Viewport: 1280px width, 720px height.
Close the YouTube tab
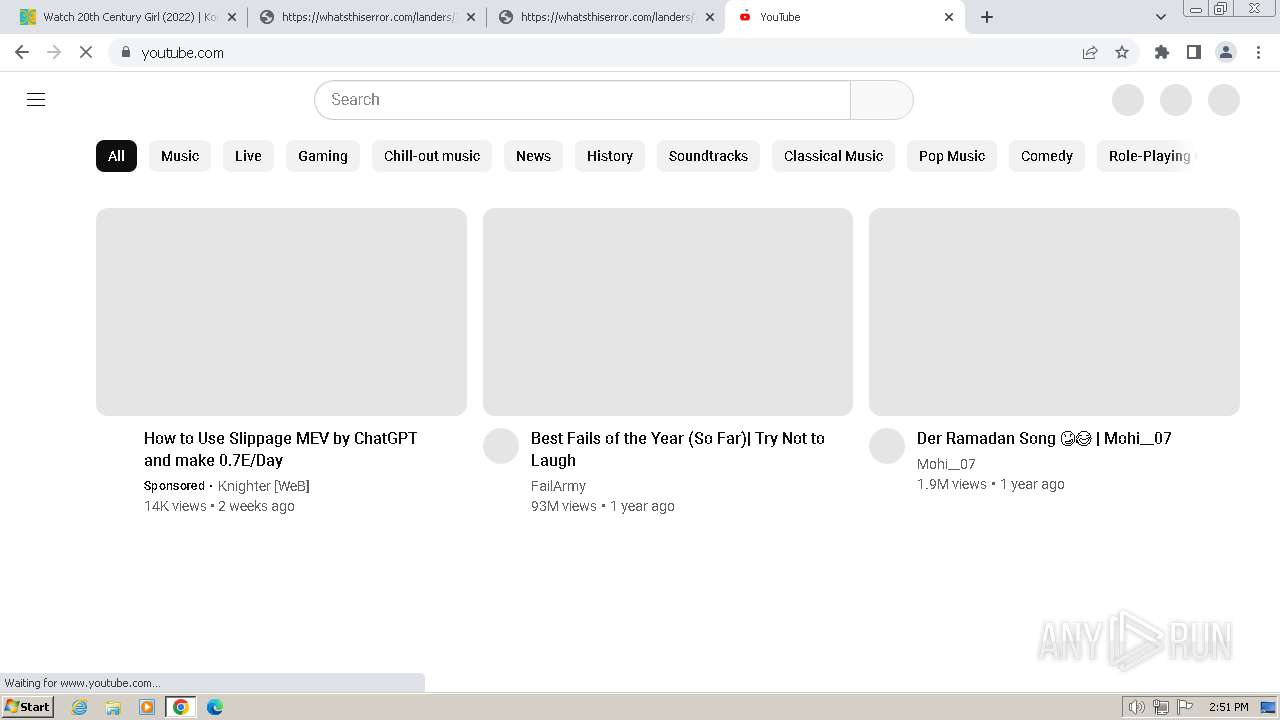(949, 17)
